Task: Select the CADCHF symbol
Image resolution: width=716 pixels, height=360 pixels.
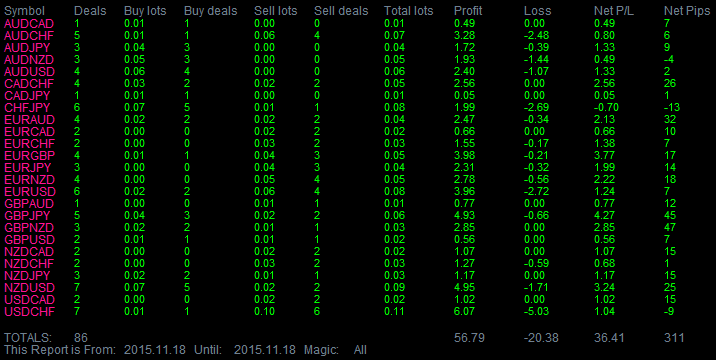Action: (x=29, y=84)
